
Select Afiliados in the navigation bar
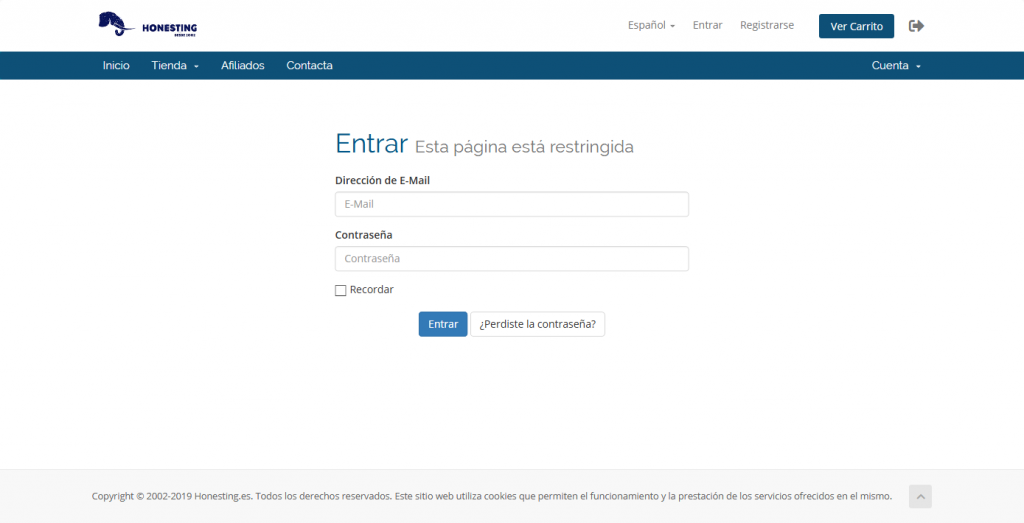click(x=243, y=66)
